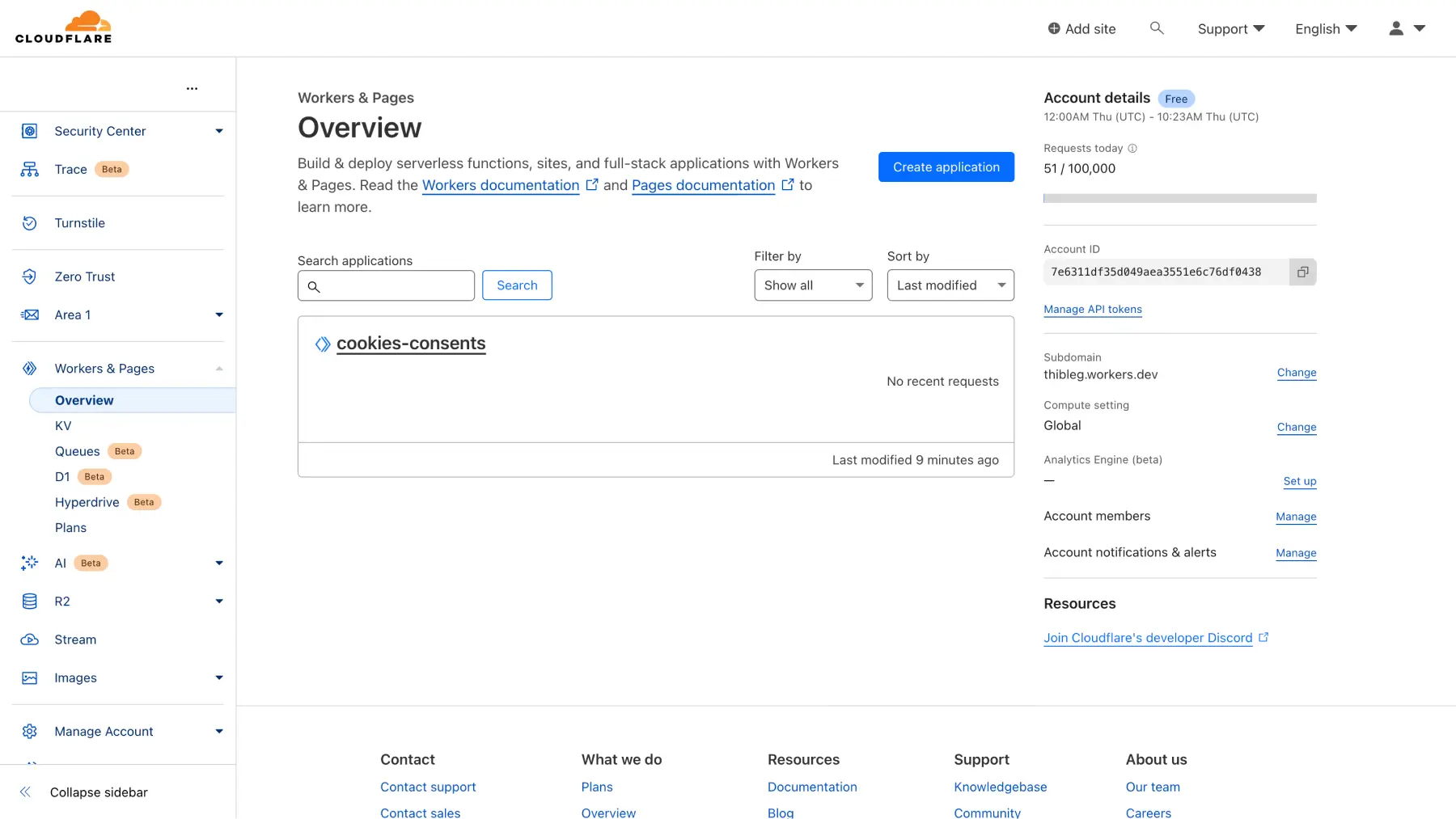Open search via magnifier icon in header
Image resolution: width=1456 pixels, height=819 pixels.
(1157, 28)
